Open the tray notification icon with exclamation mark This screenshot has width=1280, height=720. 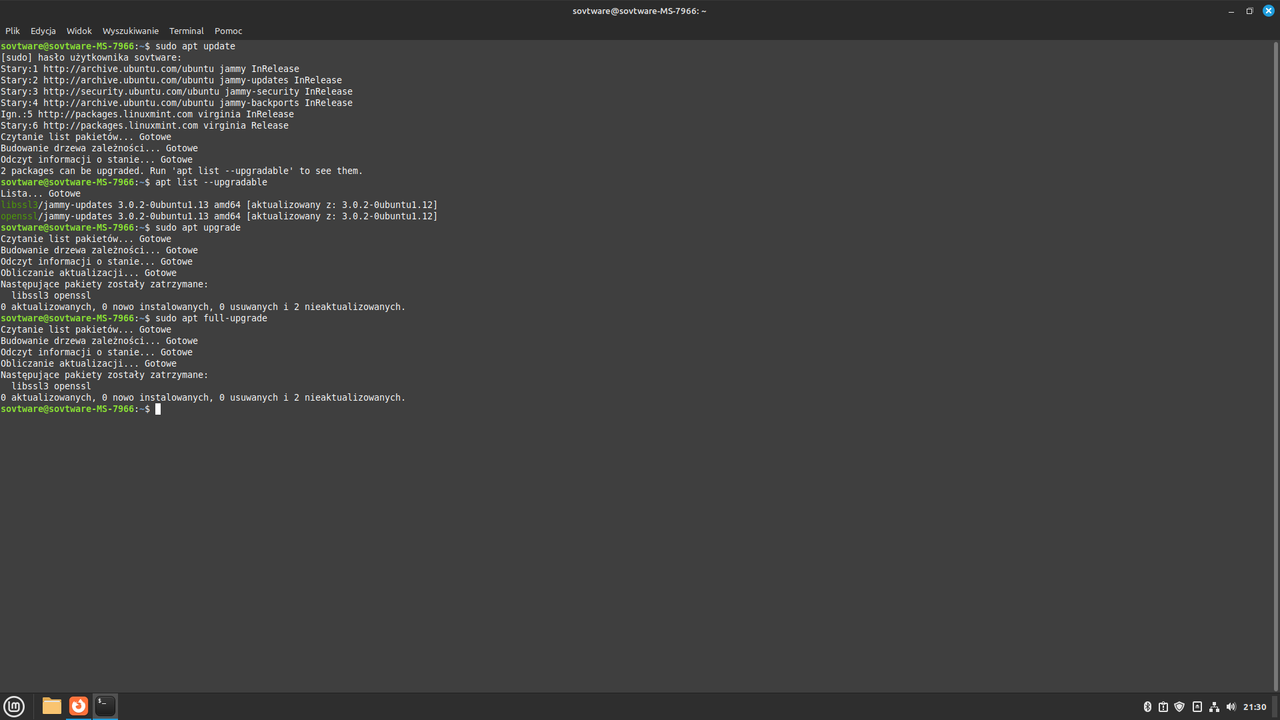click(x=1163, y=707)
